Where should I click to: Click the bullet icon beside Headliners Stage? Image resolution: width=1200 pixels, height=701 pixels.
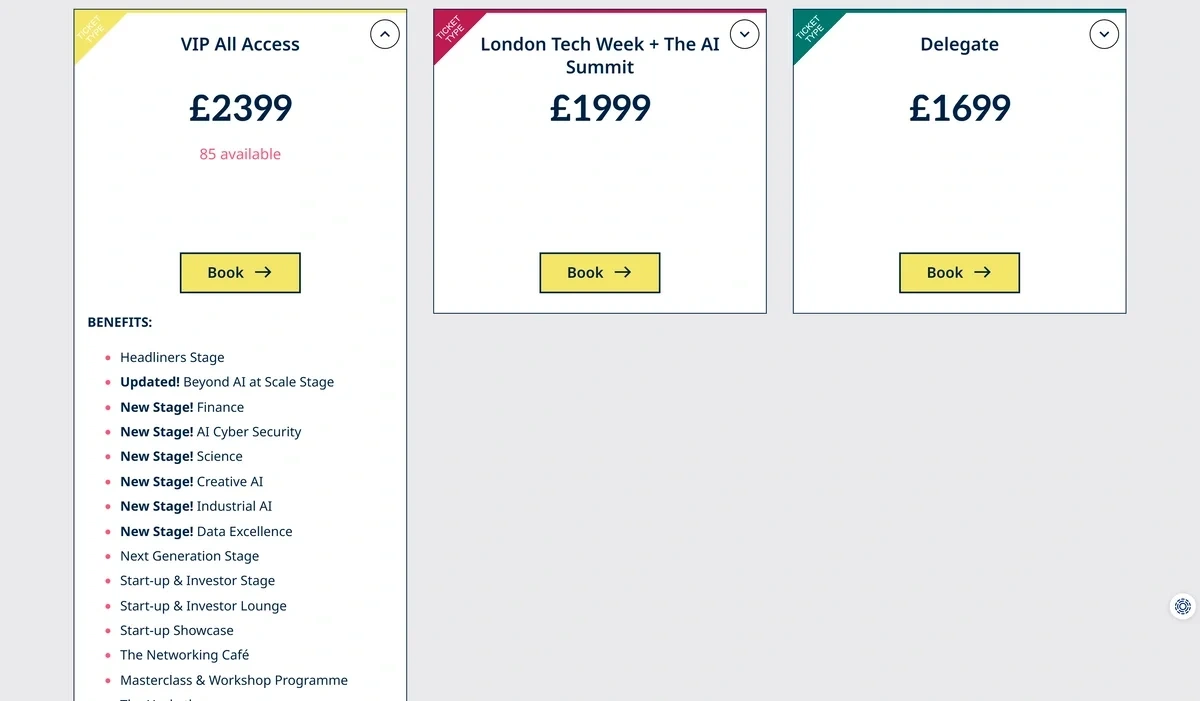click(x=108, y=358)
